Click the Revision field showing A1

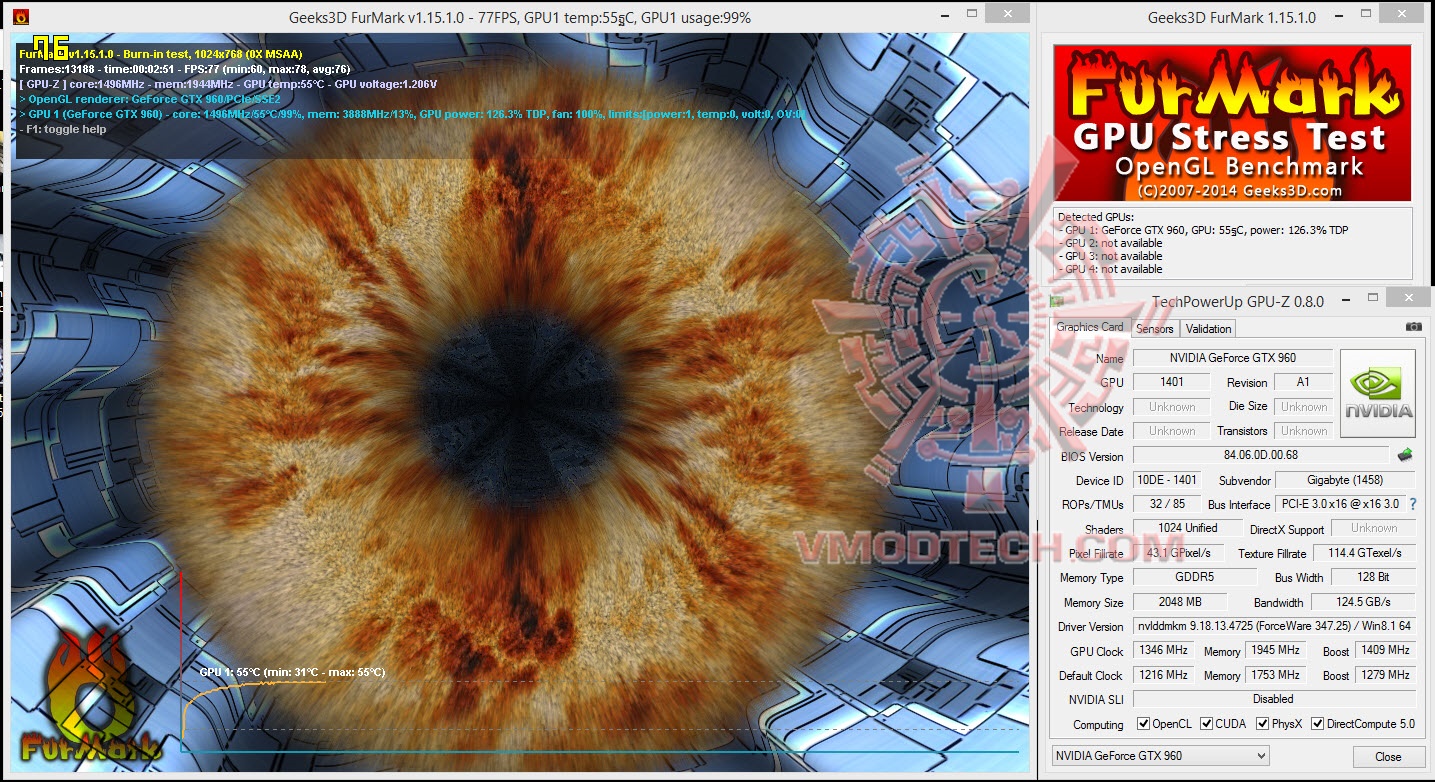click(x=1304, y=382)
